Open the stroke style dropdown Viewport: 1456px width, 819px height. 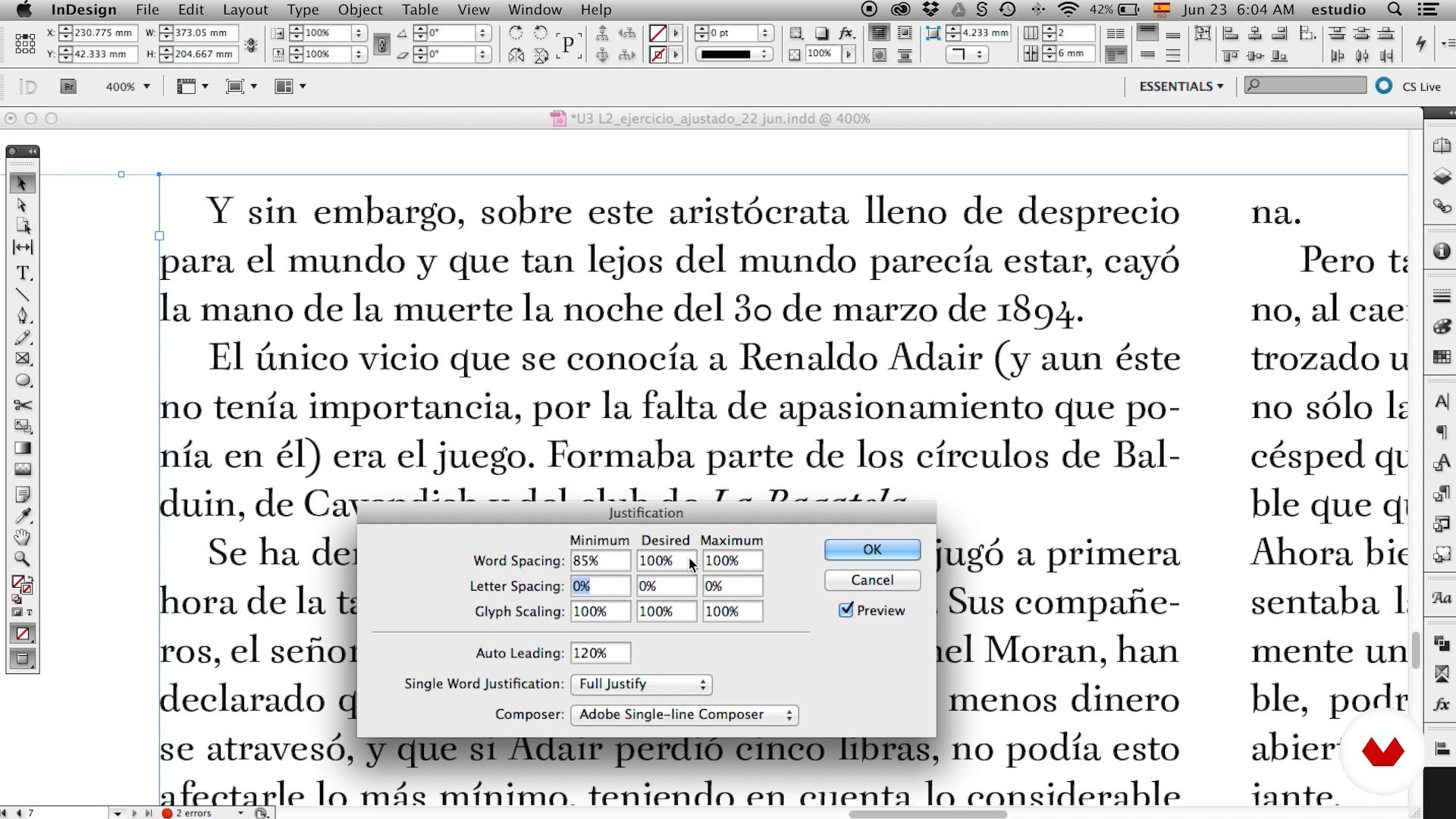[733, 54]
